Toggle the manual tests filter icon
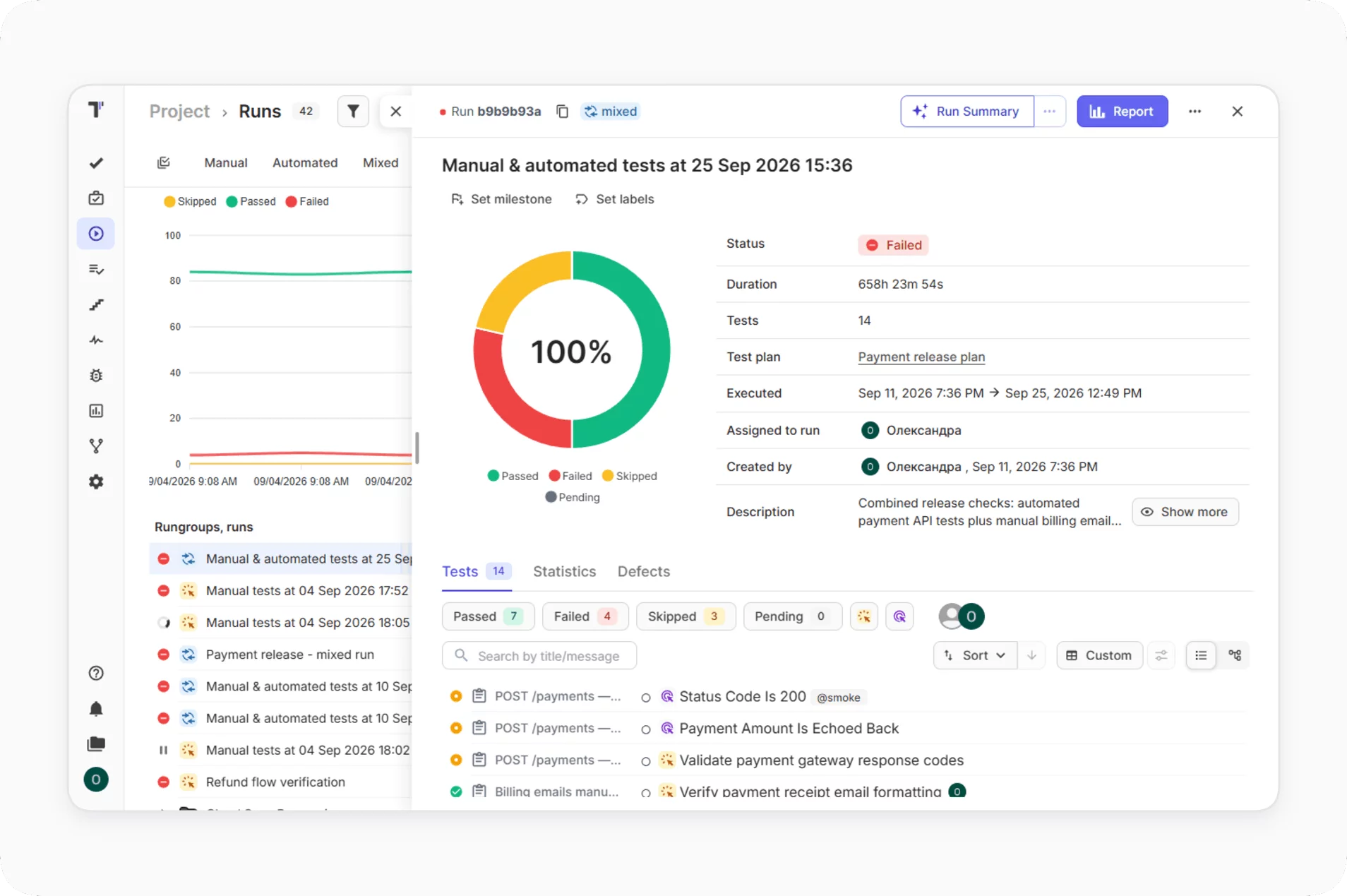1347x896 pixels. tap(864, 616)
